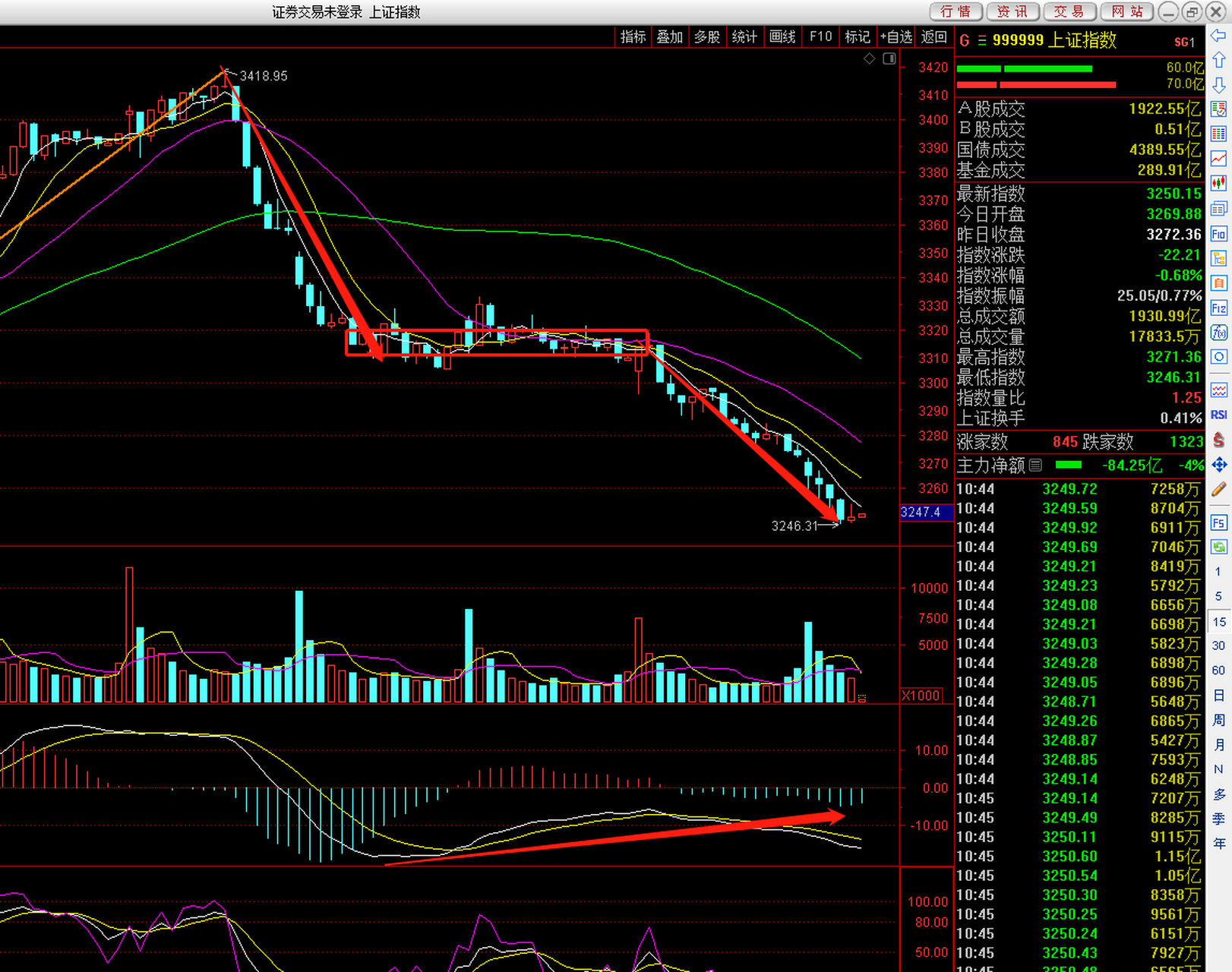1232x972 pixels.
Task: Select the 15-minute period
Action: tap(1218, 621)
